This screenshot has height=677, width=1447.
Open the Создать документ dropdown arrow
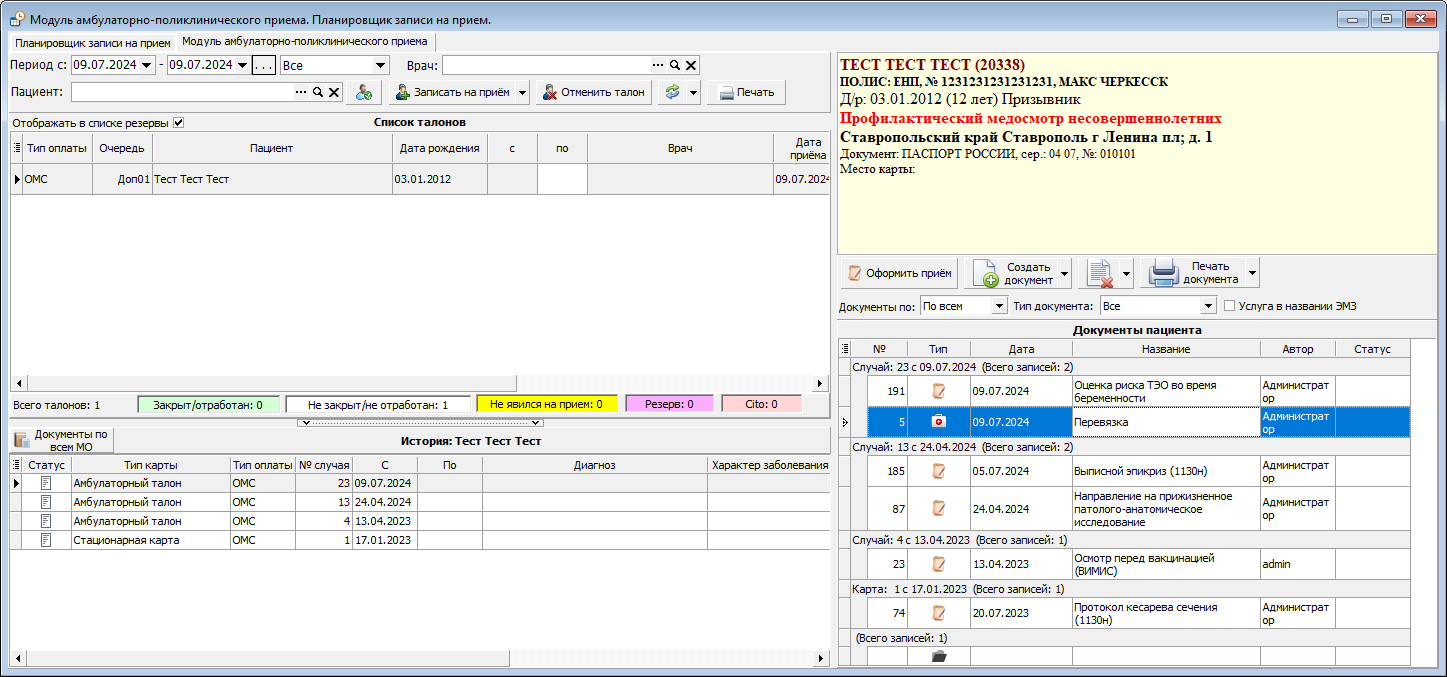(x=1064, y=273)
